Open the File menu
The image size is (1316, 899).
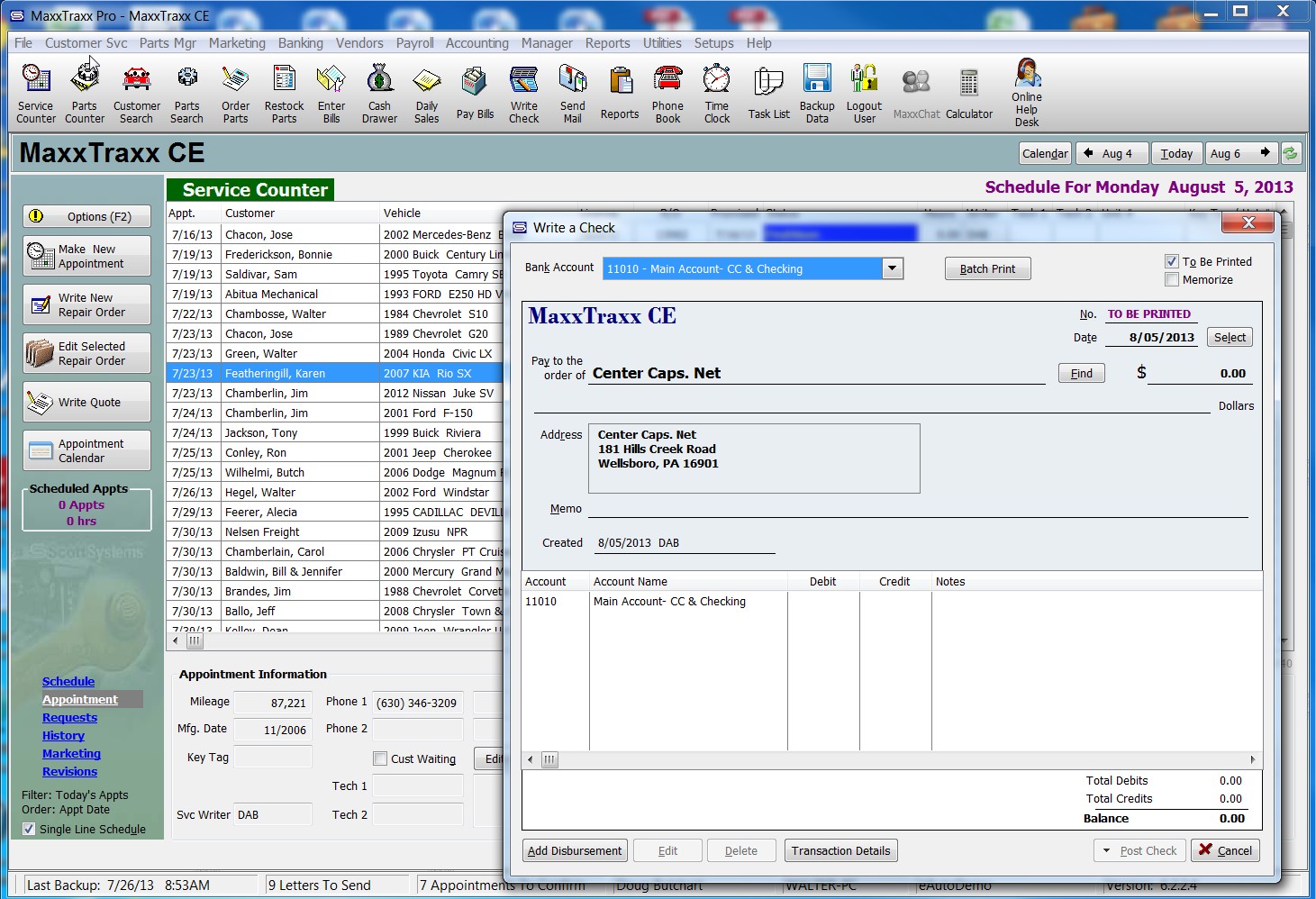point(23,42)
